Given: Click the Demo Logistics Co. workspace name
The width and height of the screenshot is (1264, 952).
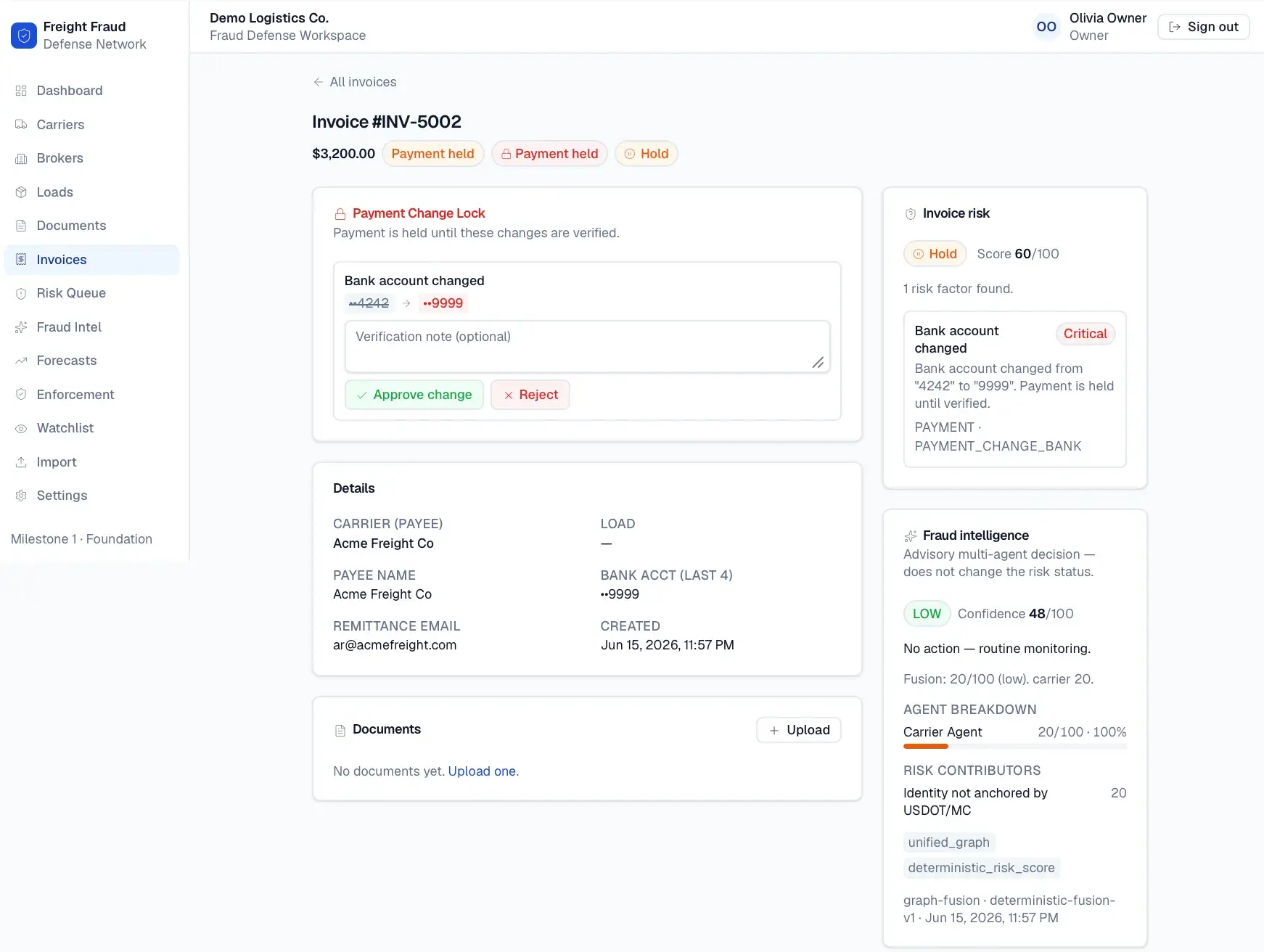Looking at the screenshot, I should tap(269, 18).
